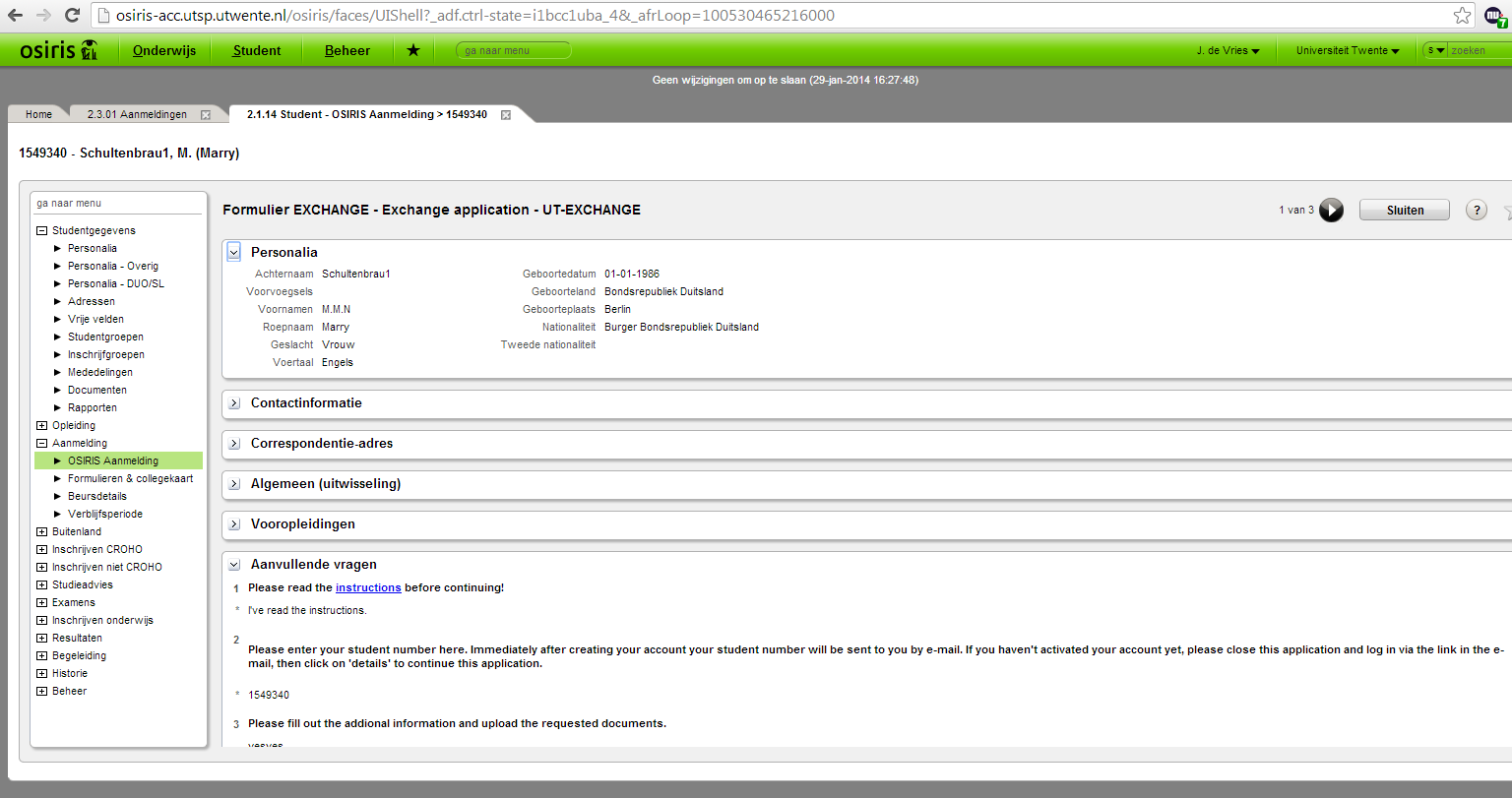Open Vrije velden item
The width and height of the screenshot is (1512, 798).
pyautogui.click(x=95, y=319)
